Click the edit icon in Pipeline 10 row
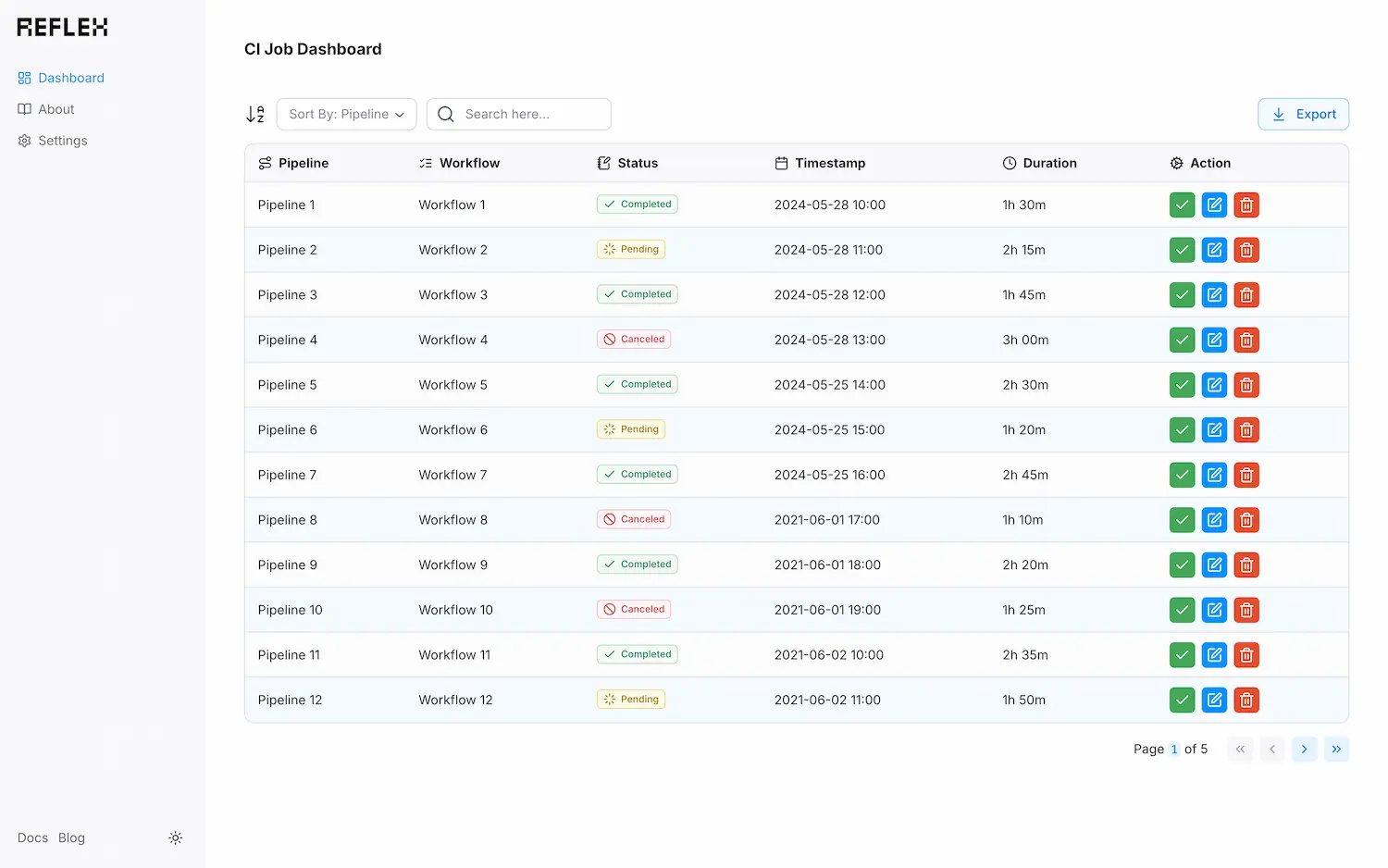 click(x=1214, y=610)
